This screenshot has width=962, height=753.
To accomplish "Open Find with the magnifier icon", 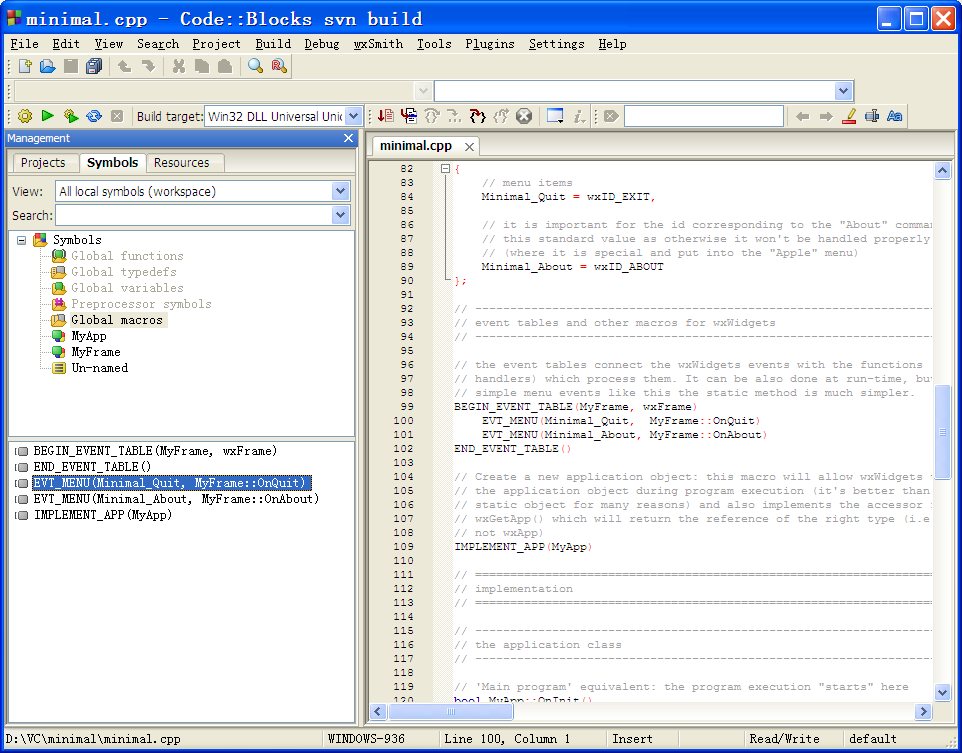I will [x=255, y=66].
